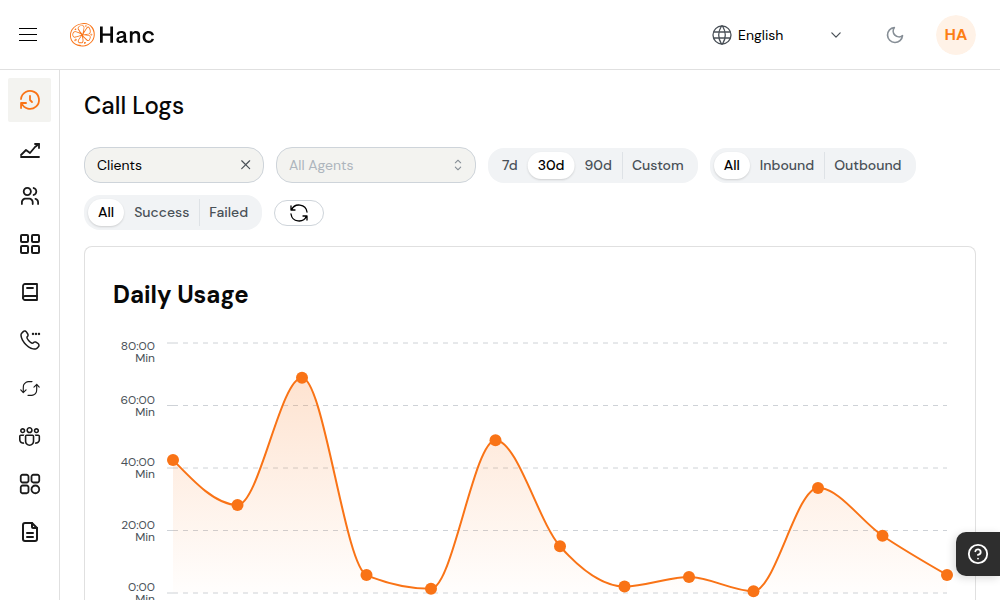Viewport: 1000px width, 600px height.
Task: Open the analytics trend chart icon in sidebar
Action: pyautogui.click(x=30, y=150)
